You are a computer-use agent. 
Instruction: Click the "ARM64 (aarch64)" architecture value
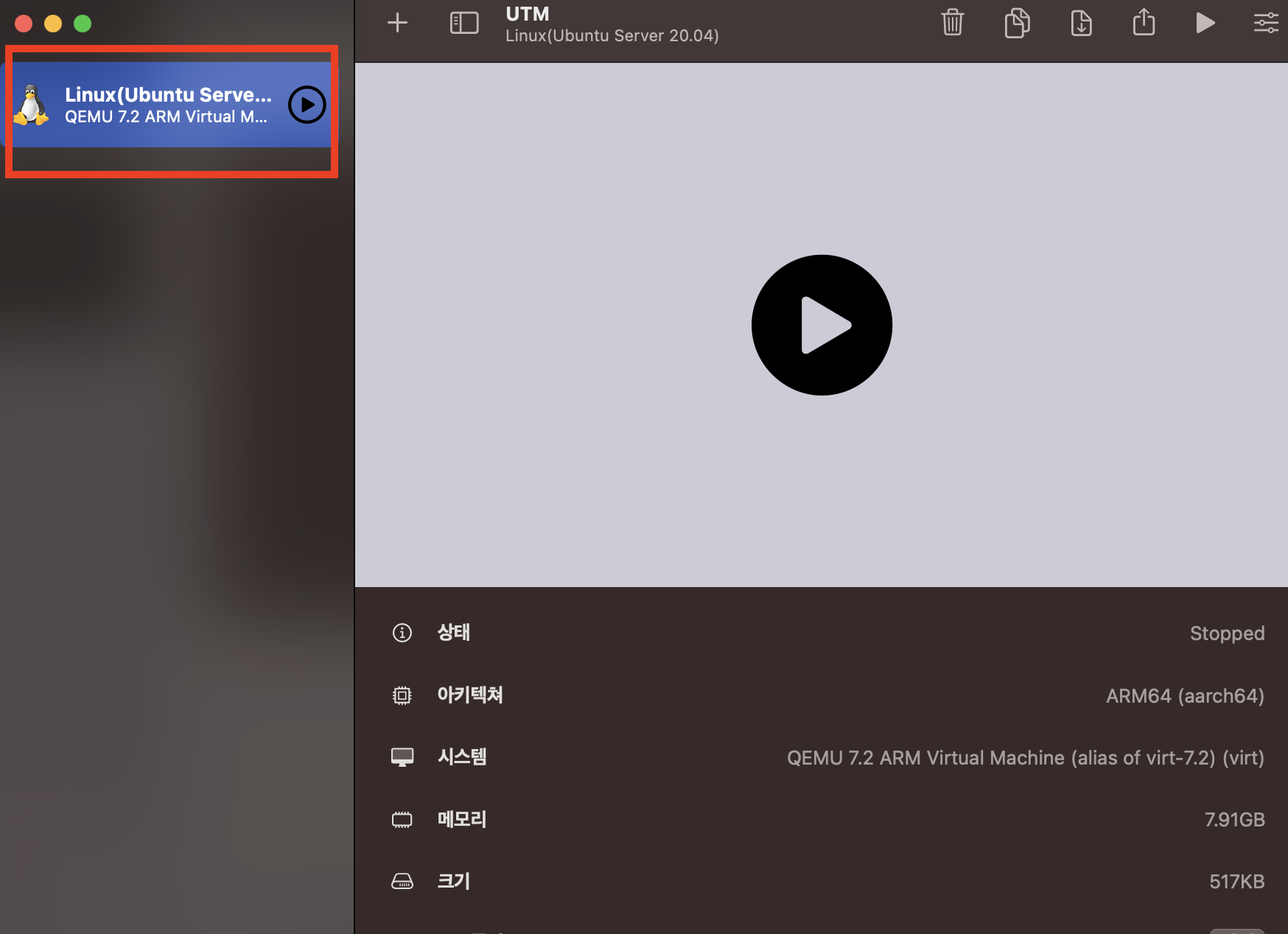click(1185, 696)
